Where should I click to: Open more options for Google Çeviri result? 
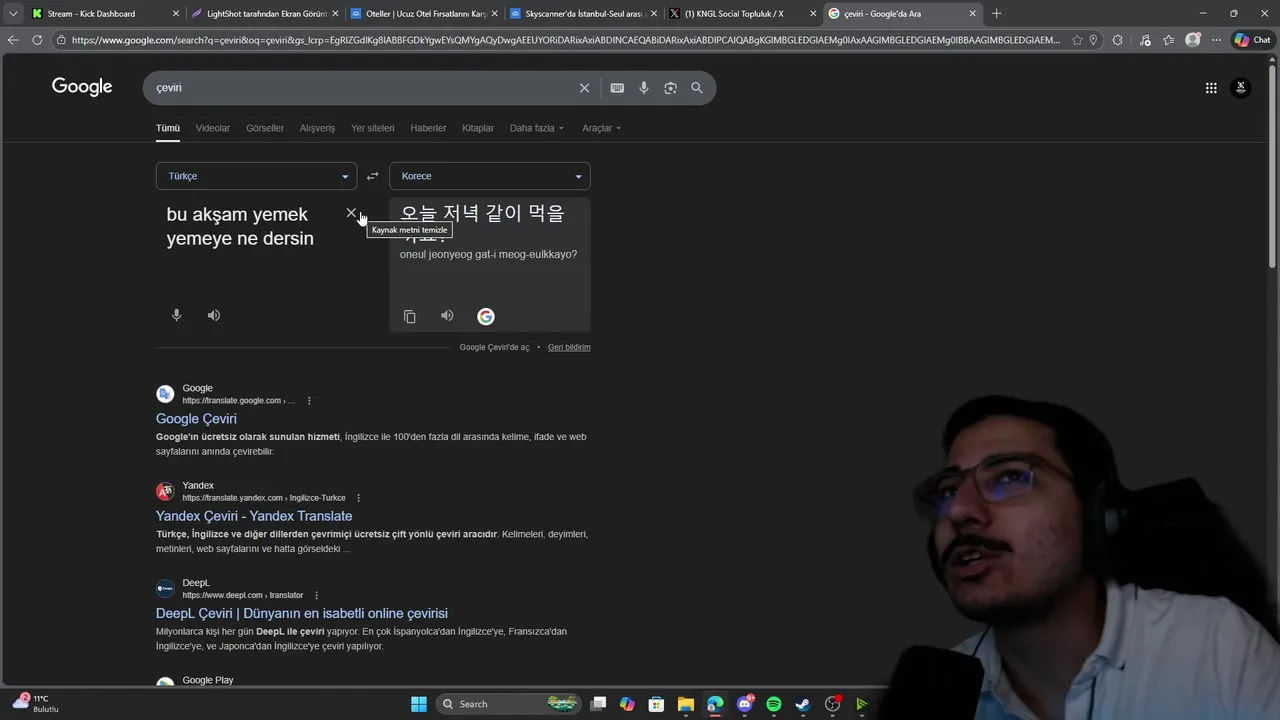click(x=309, y=401)
